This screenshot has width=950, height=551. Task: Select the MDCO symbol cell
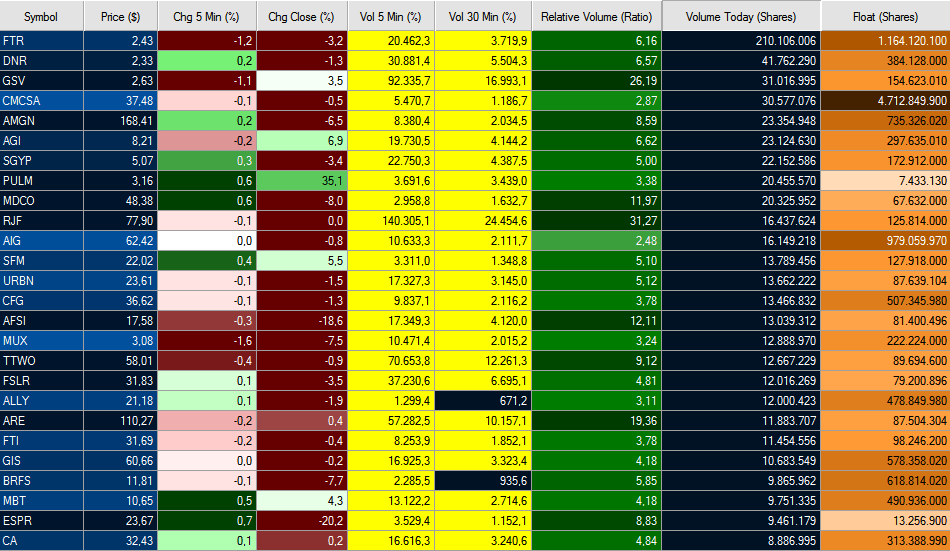(x=42, y=201)
